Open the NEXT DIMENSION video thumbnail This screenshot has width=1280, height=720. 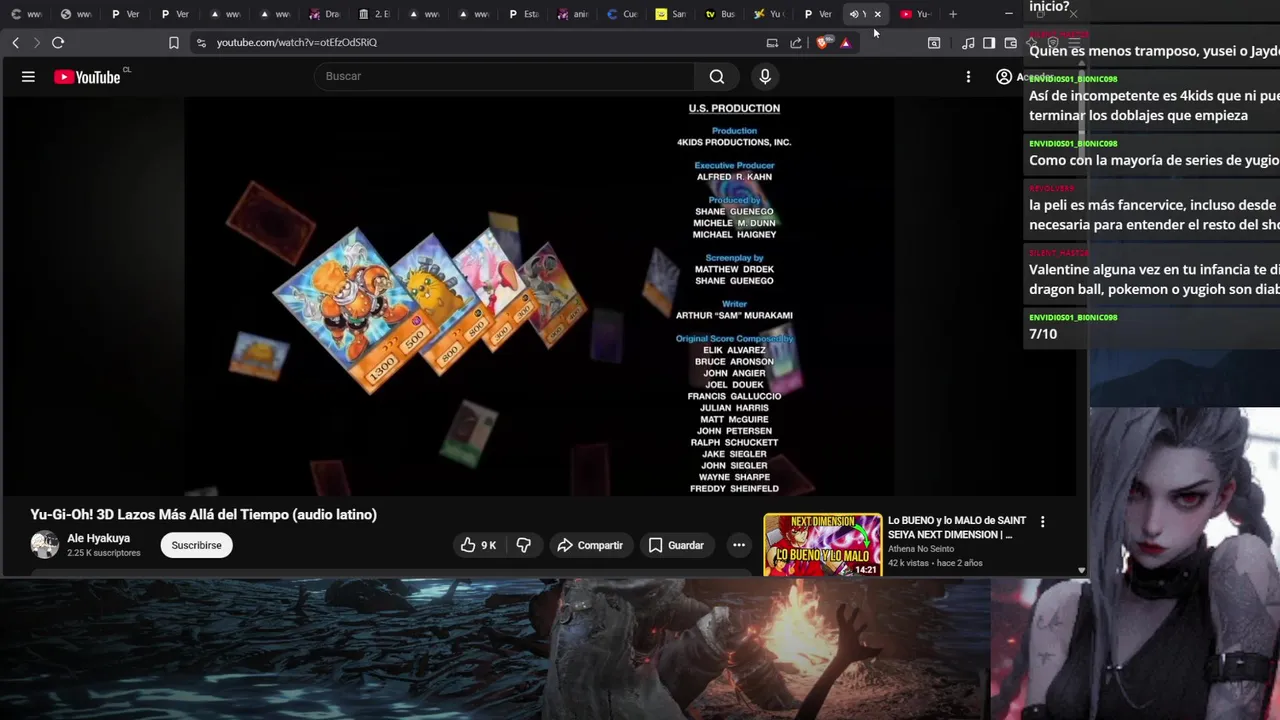[823, 545]
